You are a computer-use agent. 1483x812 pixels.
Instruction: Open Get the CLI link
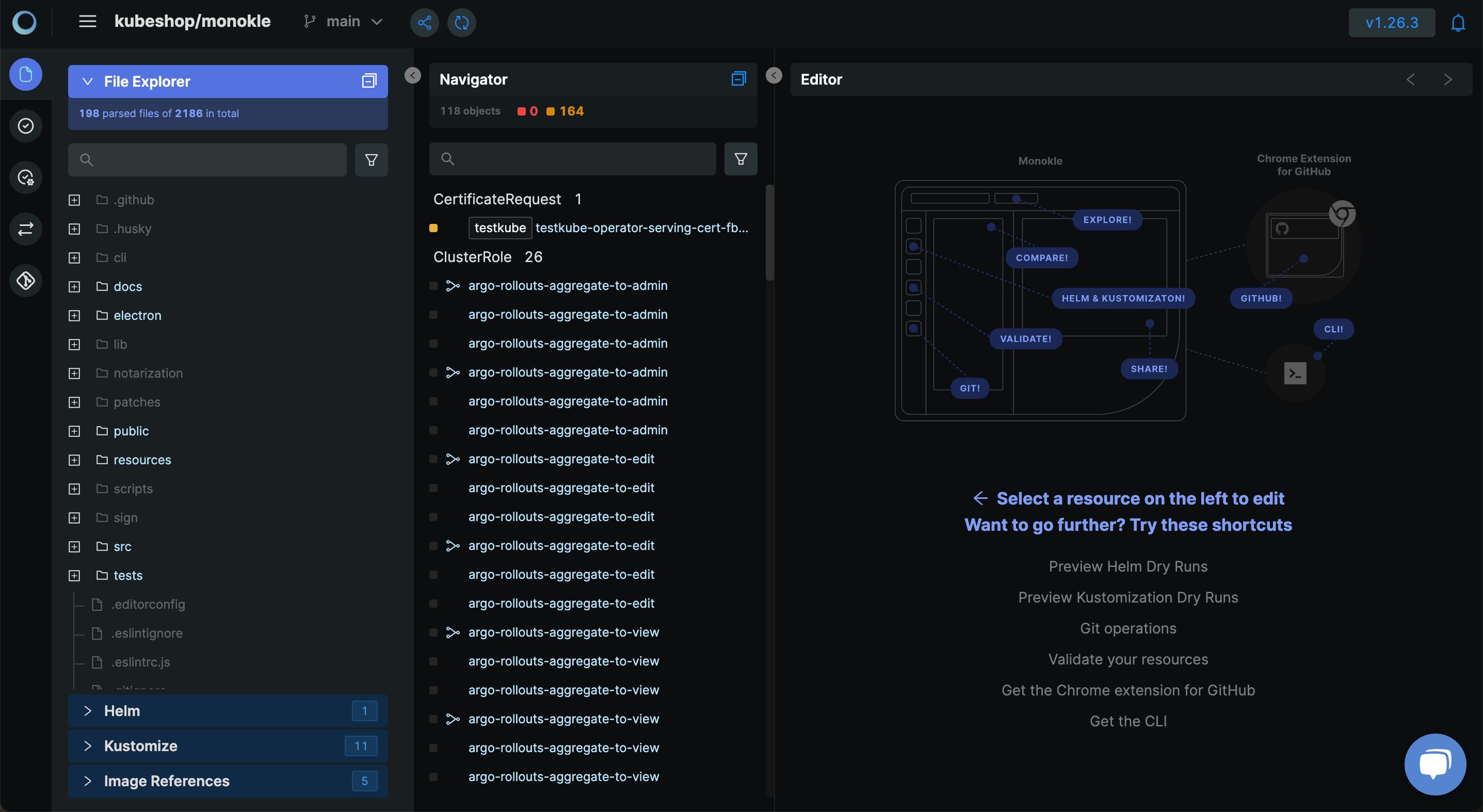click(1128, 721)
